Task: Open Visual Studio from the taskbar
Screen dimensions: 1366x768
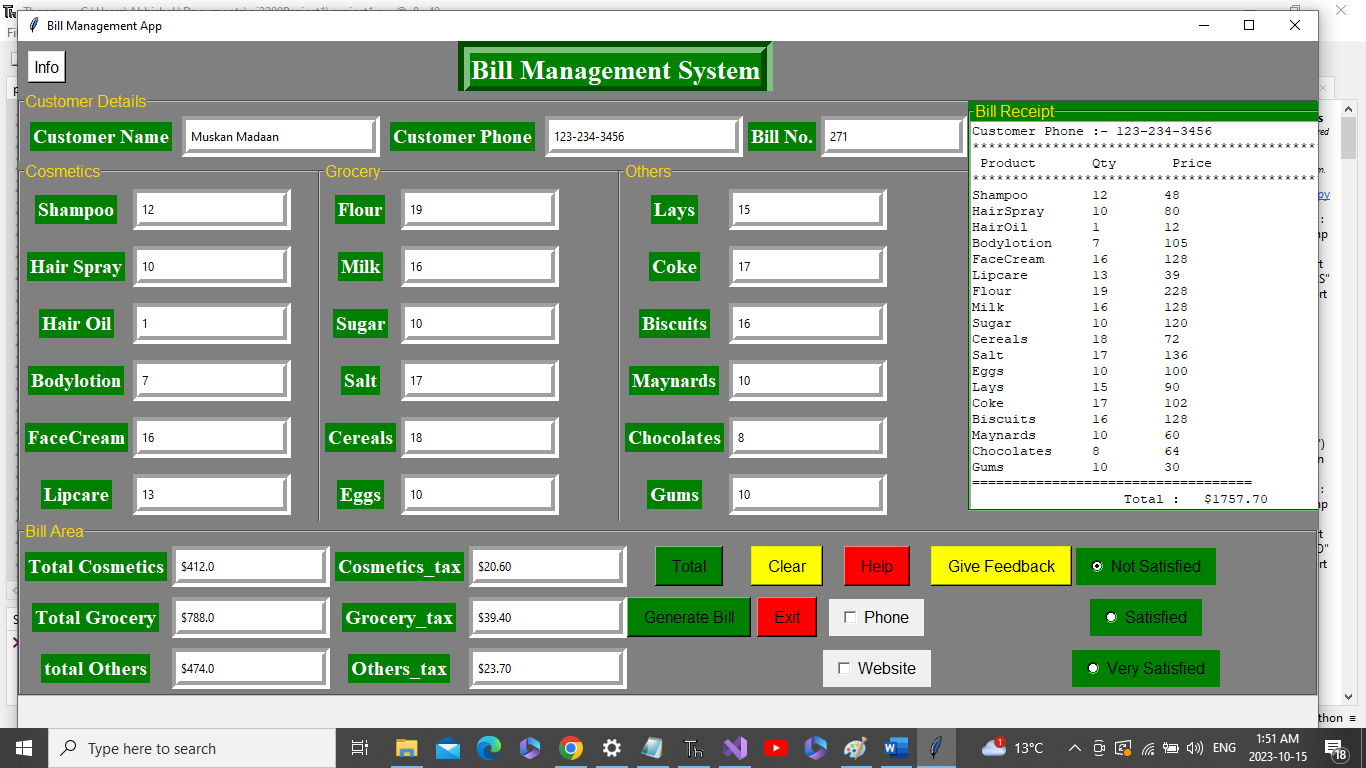Action: click(734, 747)
